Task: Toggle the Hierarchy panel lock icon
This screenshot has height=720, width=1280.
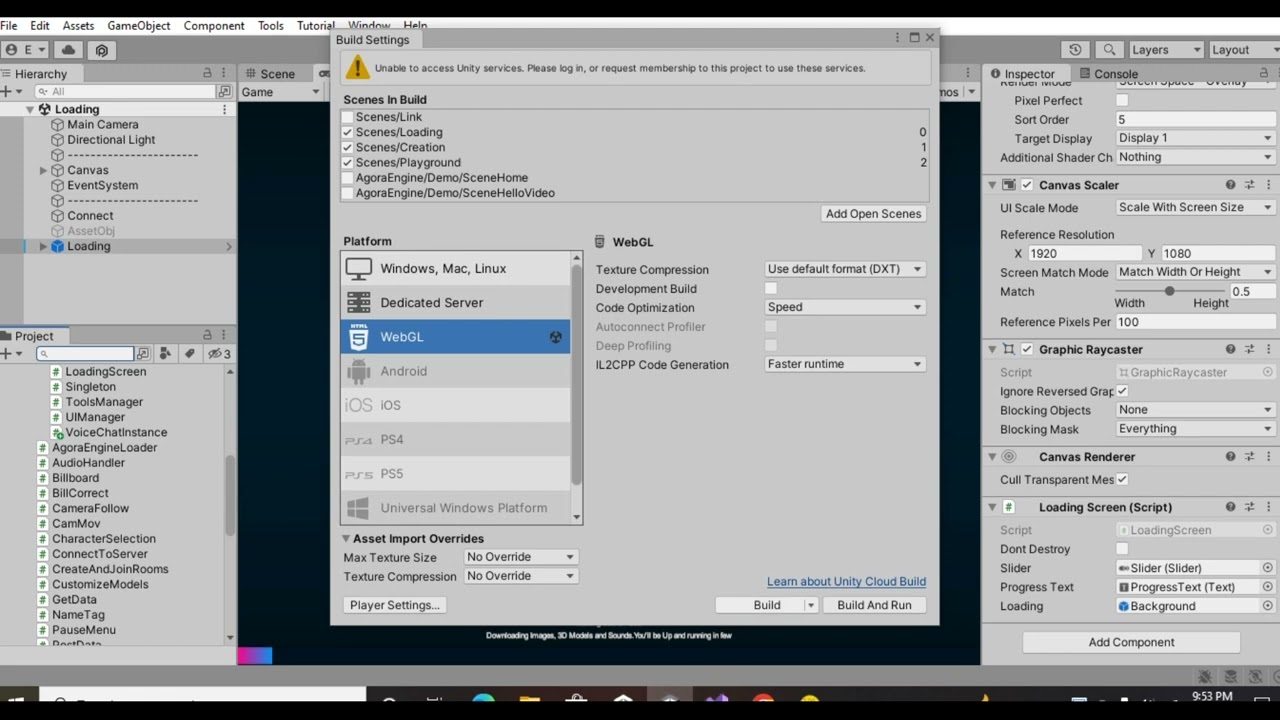Action: pyautogui.click(x=207, y=73)
